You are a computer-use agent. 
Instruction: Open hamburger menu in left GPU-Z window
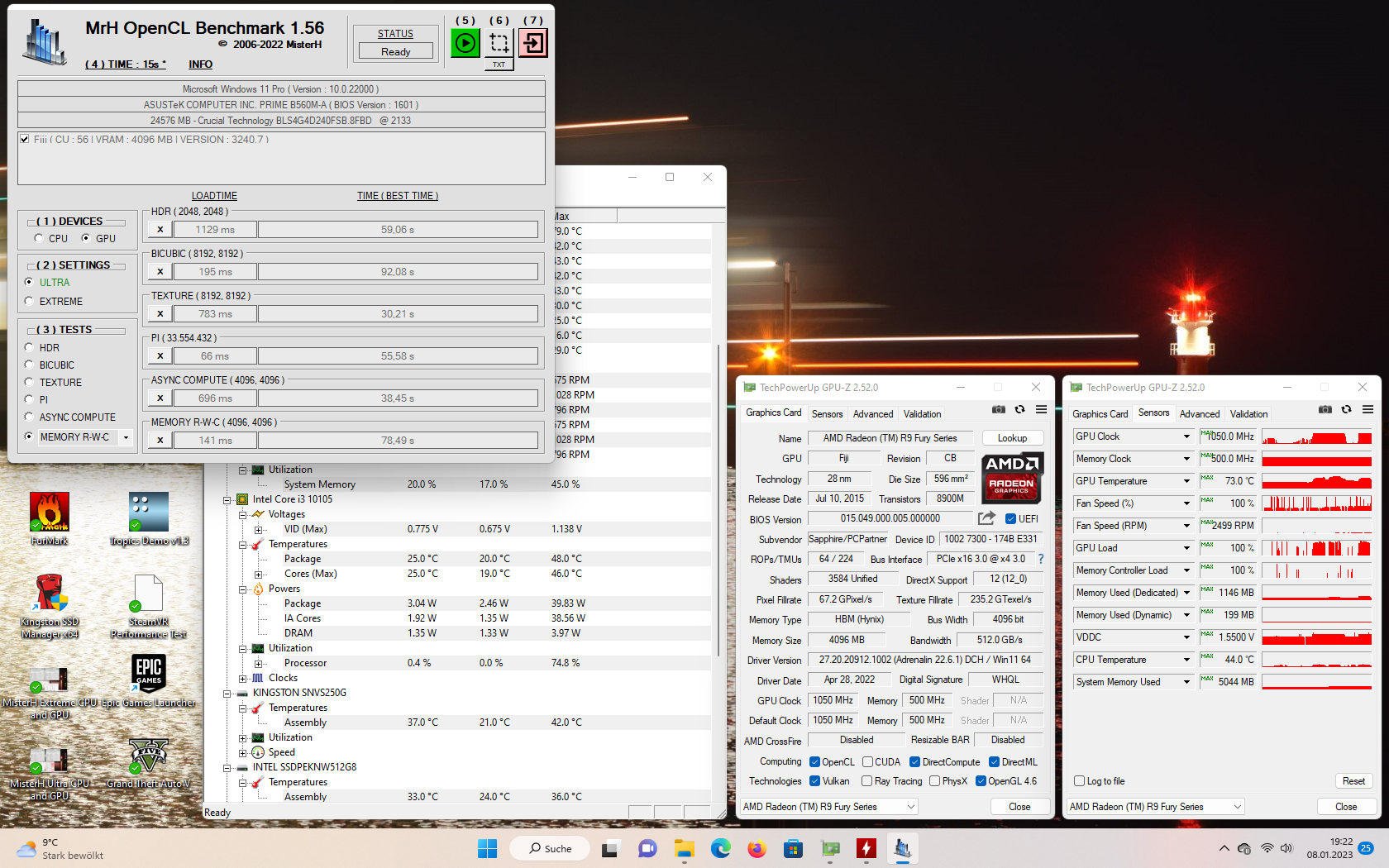(x=1041, y=410)
